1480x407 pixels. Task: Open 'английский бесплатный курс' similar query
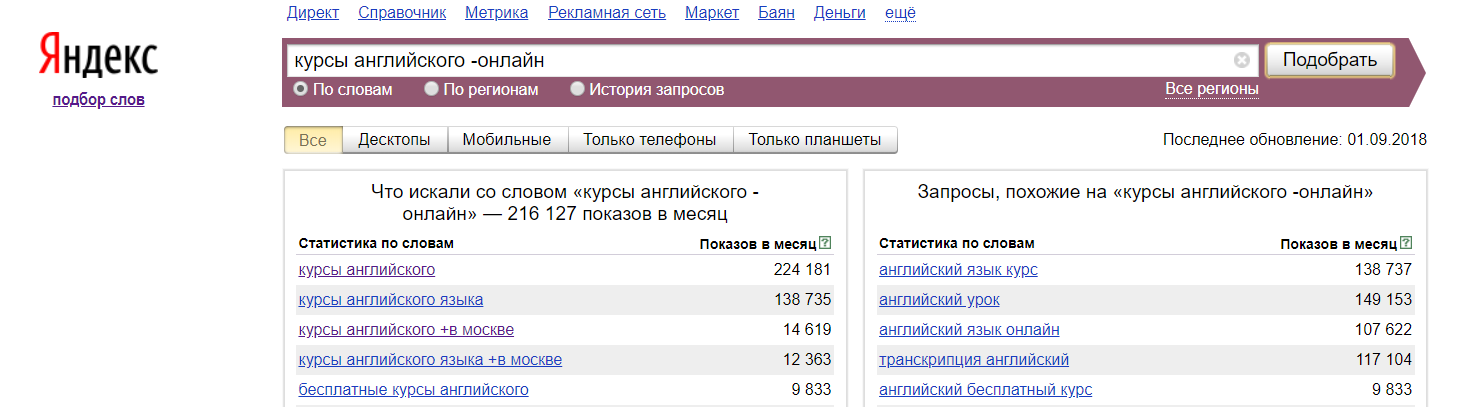[985, 390]
